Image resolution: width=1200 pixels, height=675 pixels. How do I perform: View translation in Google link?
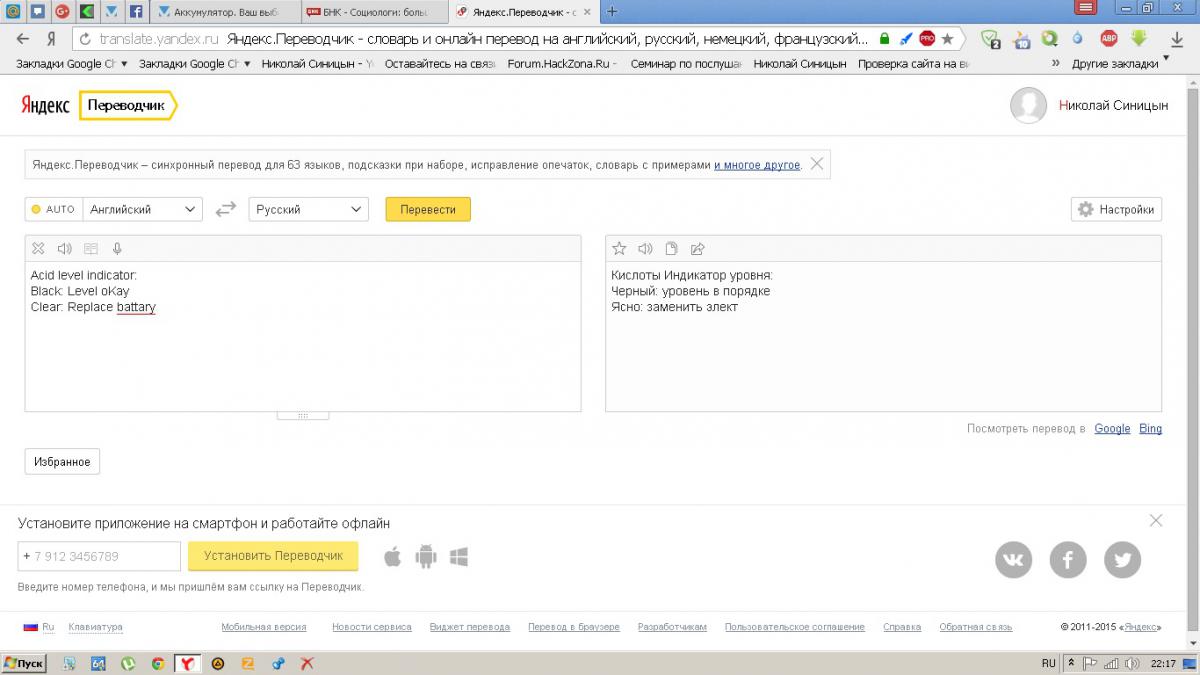[1112, 428]
